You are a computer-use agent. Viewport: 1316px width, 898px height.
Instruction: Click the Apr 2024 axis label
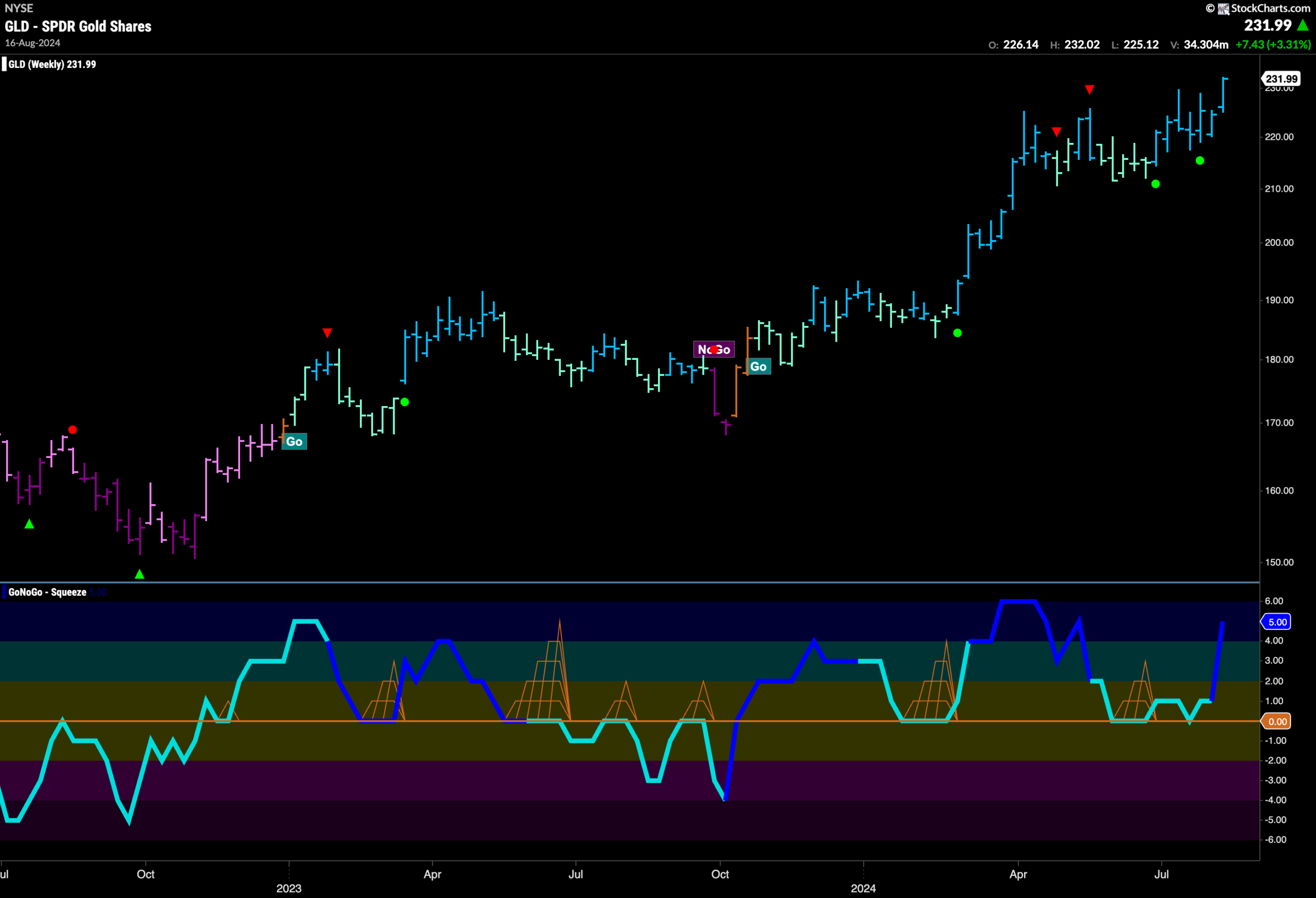click(x=1018, y=874)
